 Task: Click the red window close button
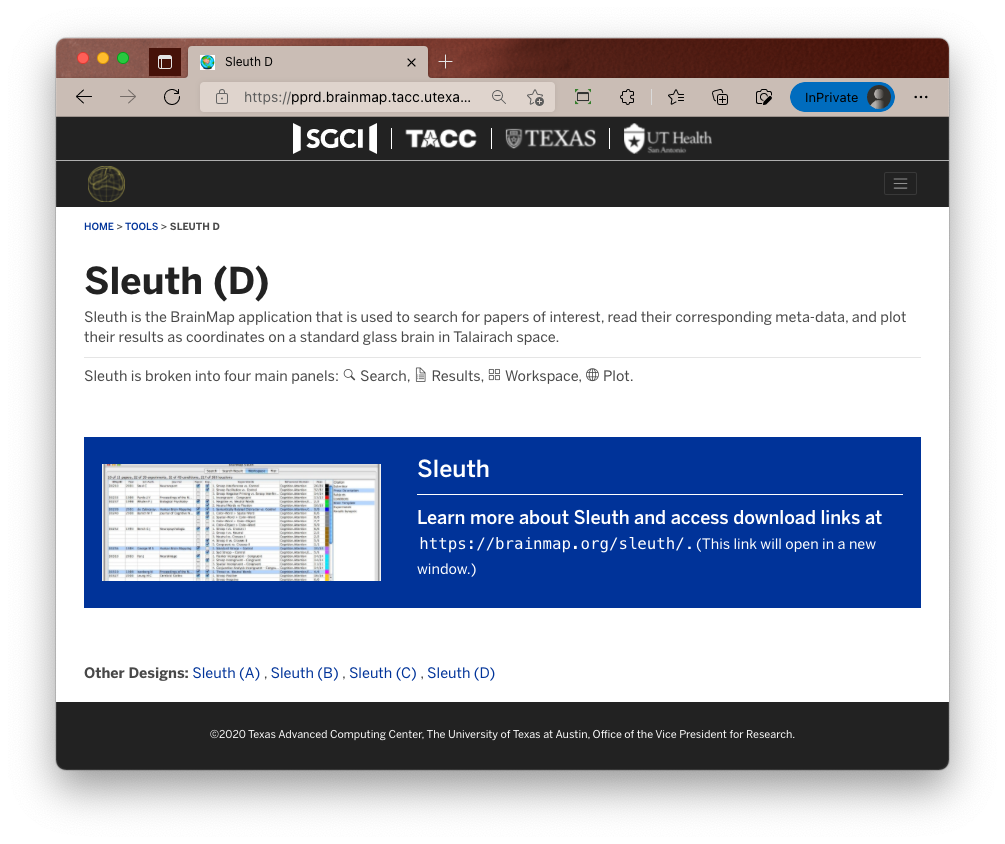click(83, 58)
